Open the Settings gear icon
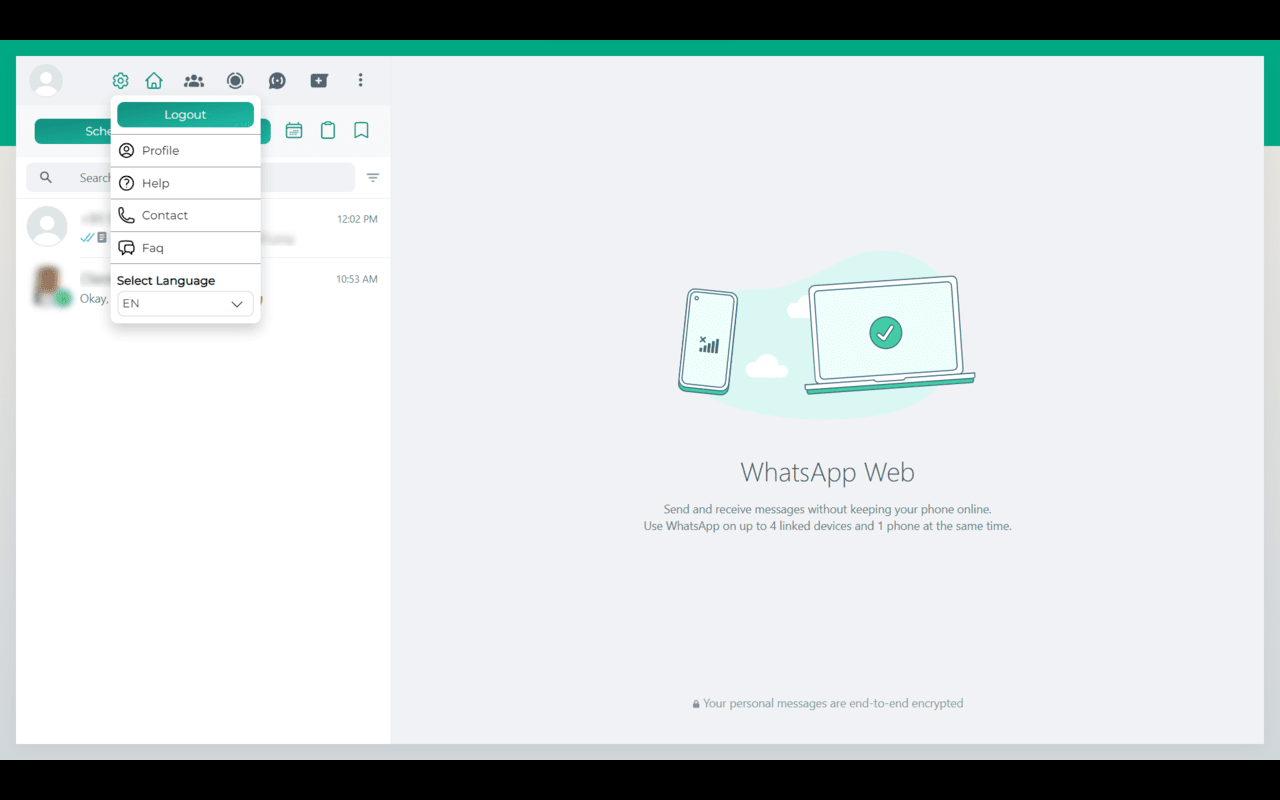The height and width of the screenshot is (800, 1280). (120, 80)
